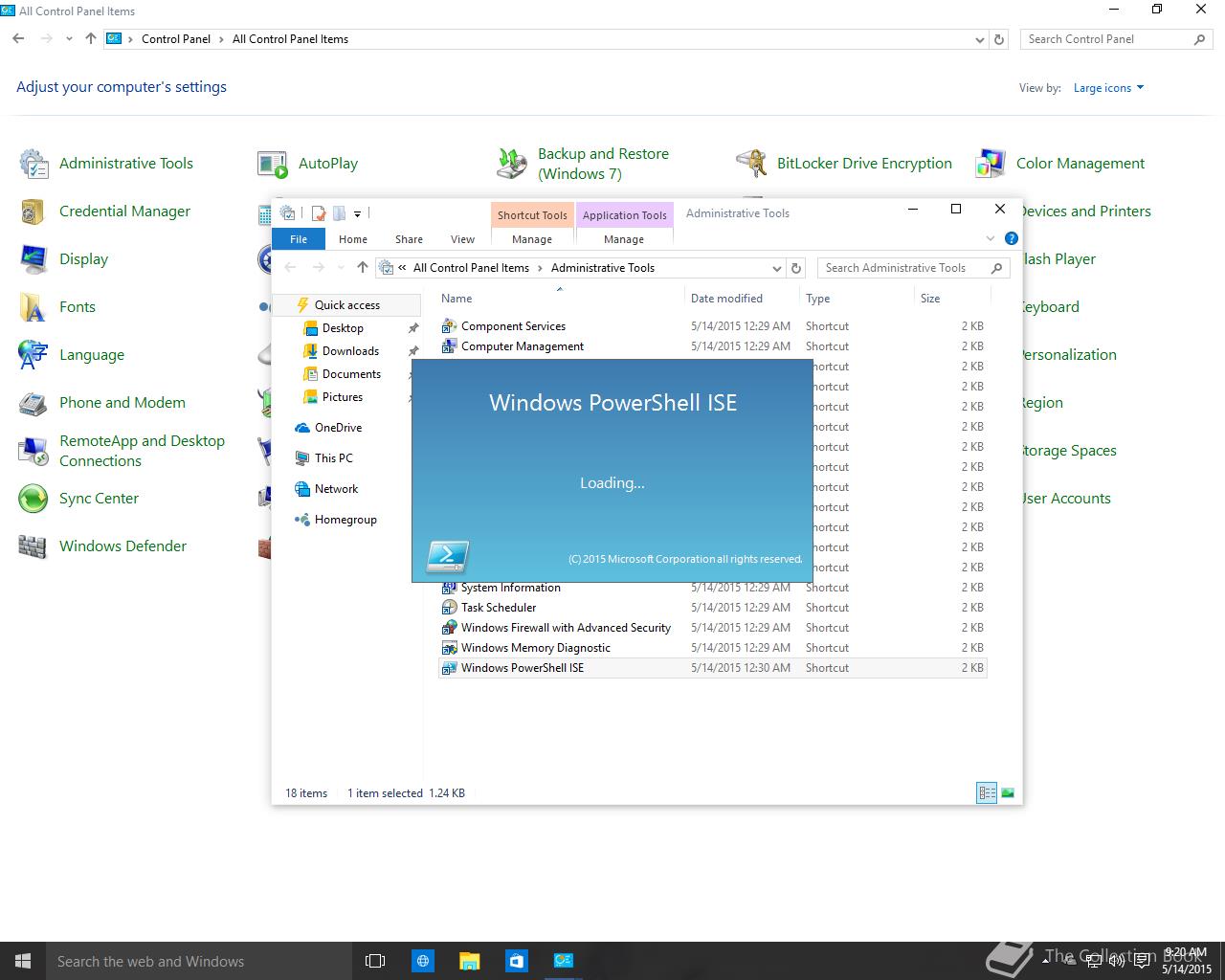Open the Display settings icon
Image resolution: width=1225 pixels, height=980 pixels.
click(x=33, y=259)
